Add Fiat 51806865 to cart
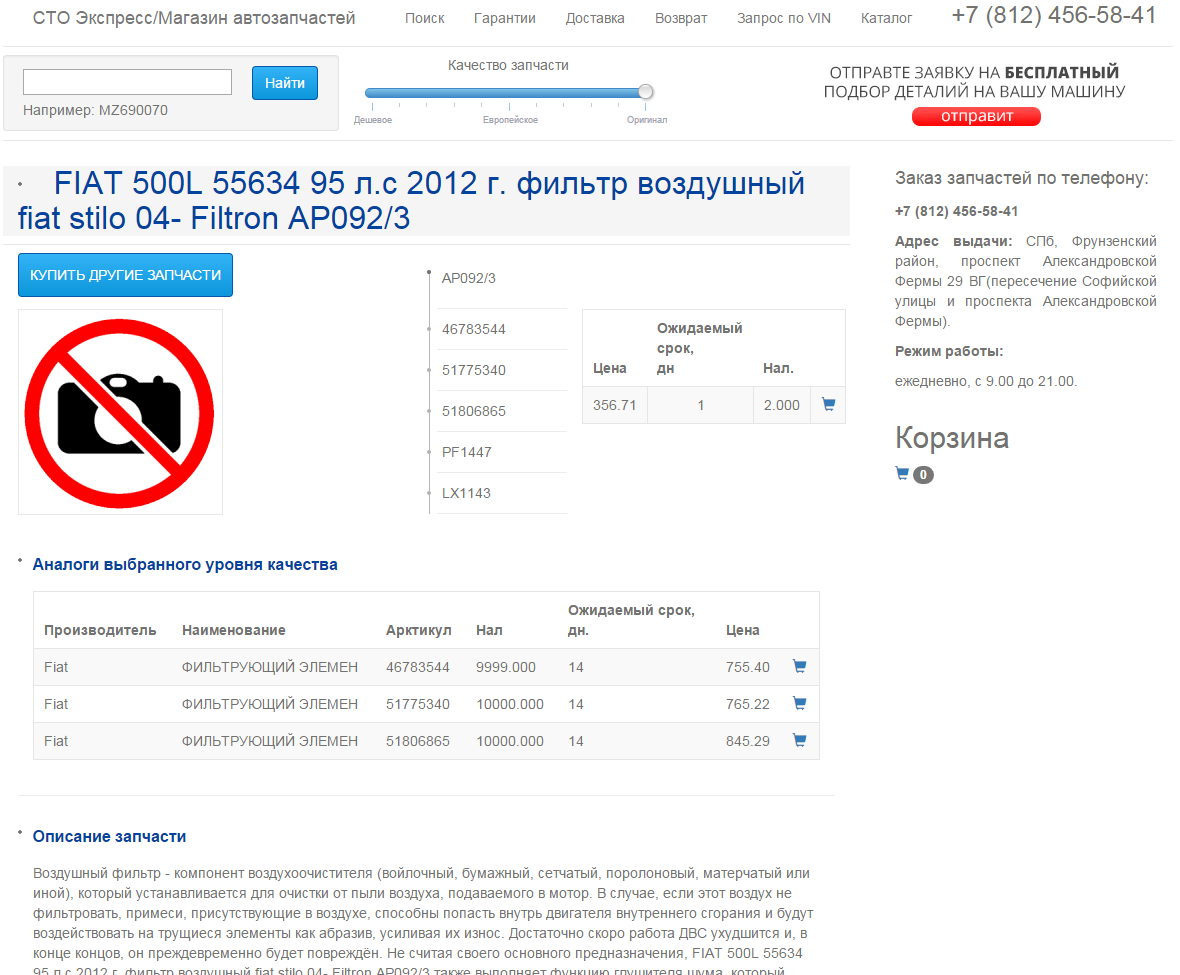The height and width of the screenshot is (975, 1180). point(799,741)
